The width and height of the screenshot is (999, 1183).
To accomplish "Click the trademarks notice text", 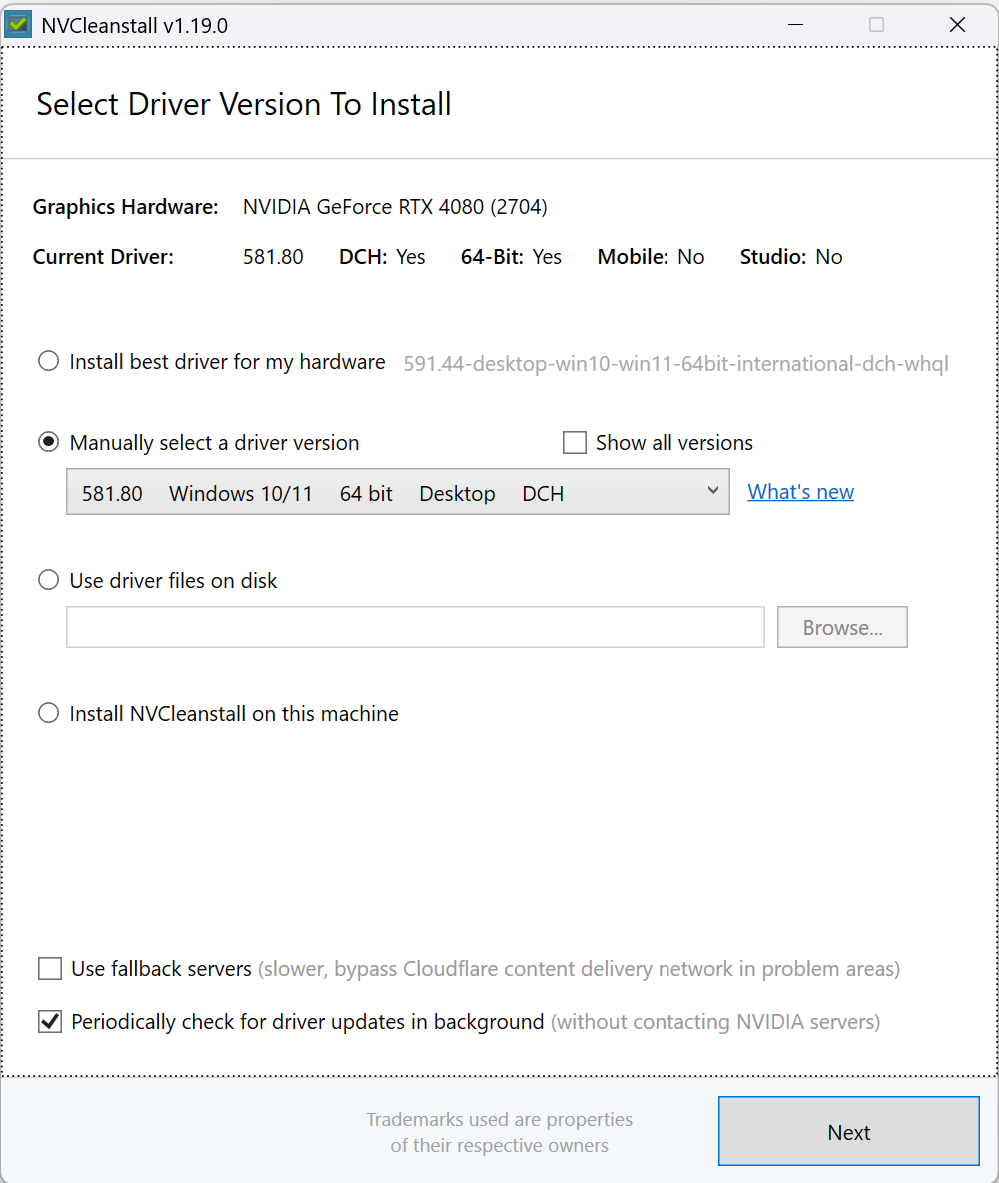I will tap(499, 1131).
